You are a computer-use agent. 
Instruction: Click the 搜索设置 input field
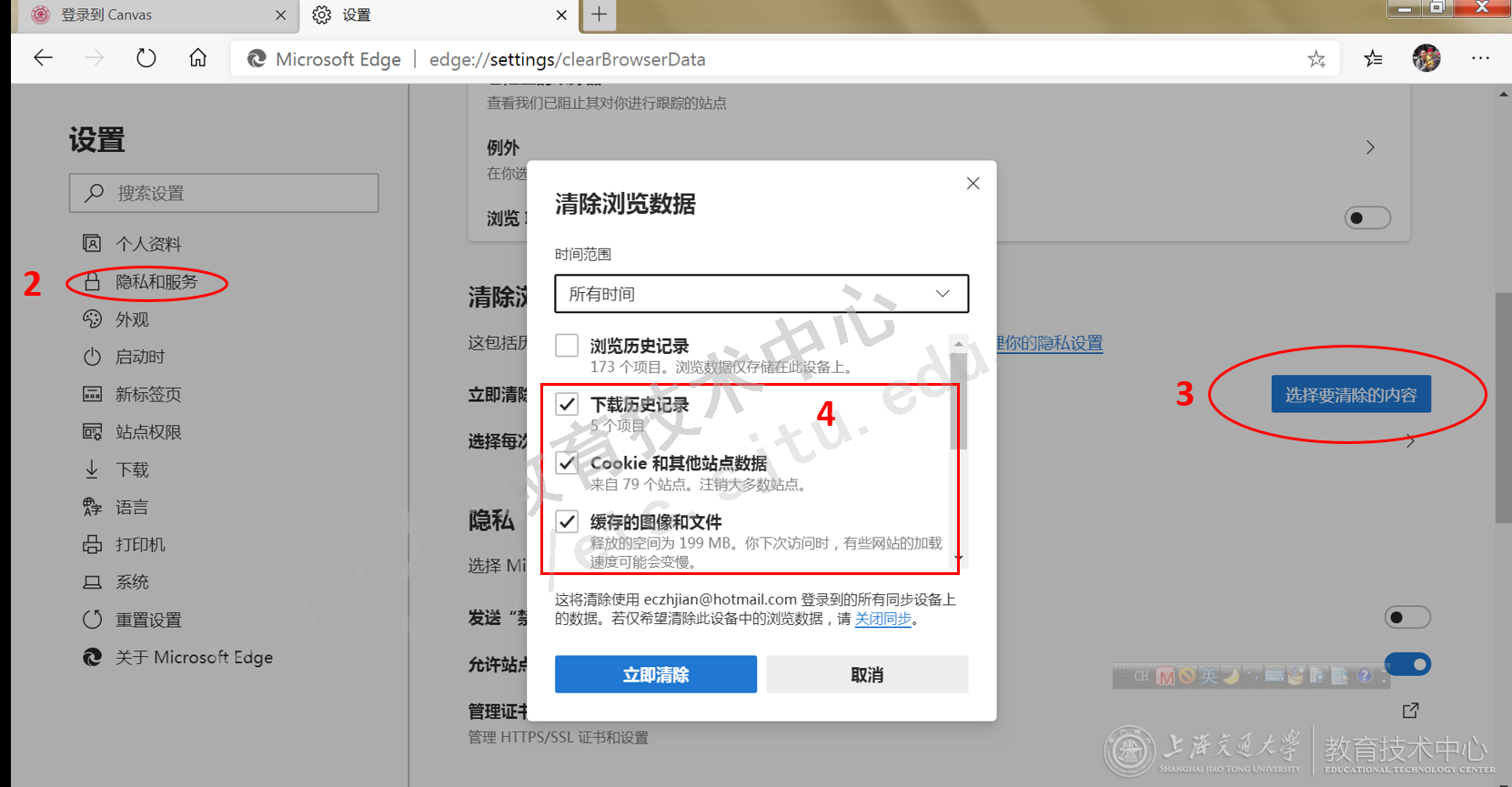coord(224,193)
